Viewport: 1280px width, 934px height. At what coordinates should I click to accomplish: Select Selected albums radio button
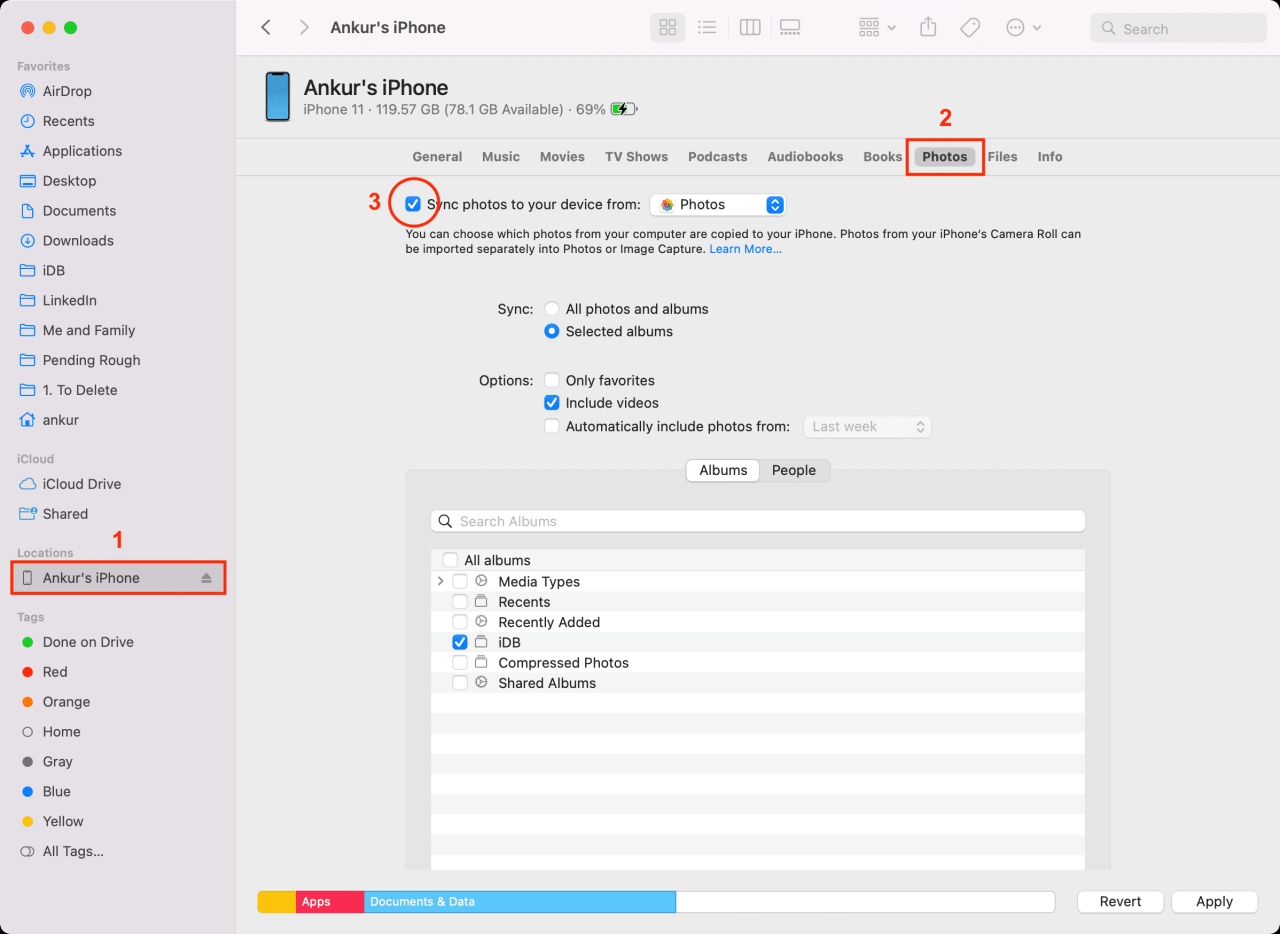click(x=552, y=331)
